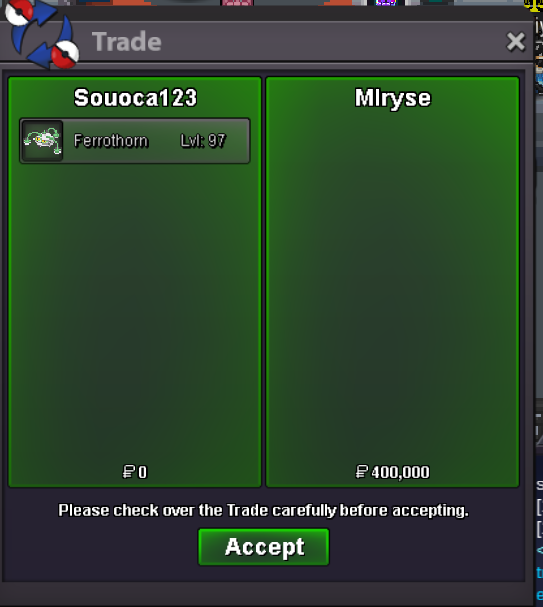This screenshot has width=543, height=607.
Task: Click the Trade Poké Ball swap icon
Action: click(x=42, y=34)
